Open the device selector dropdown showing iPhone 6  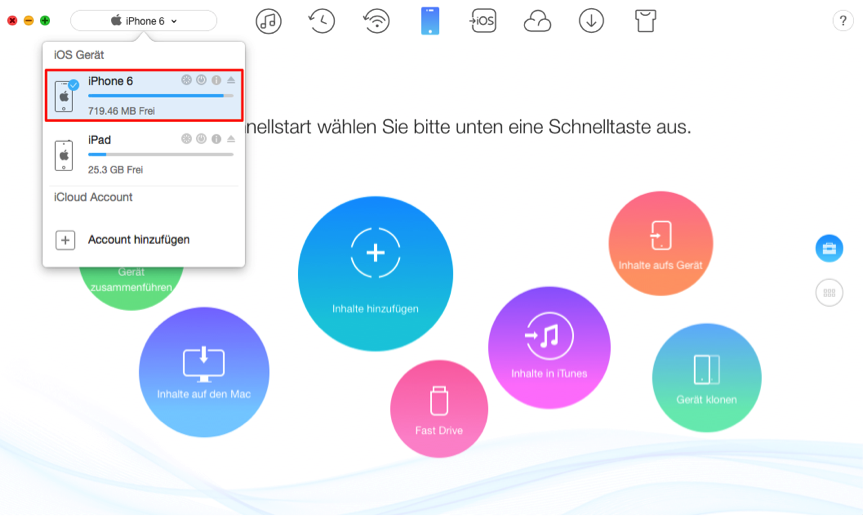pos(144,21)
